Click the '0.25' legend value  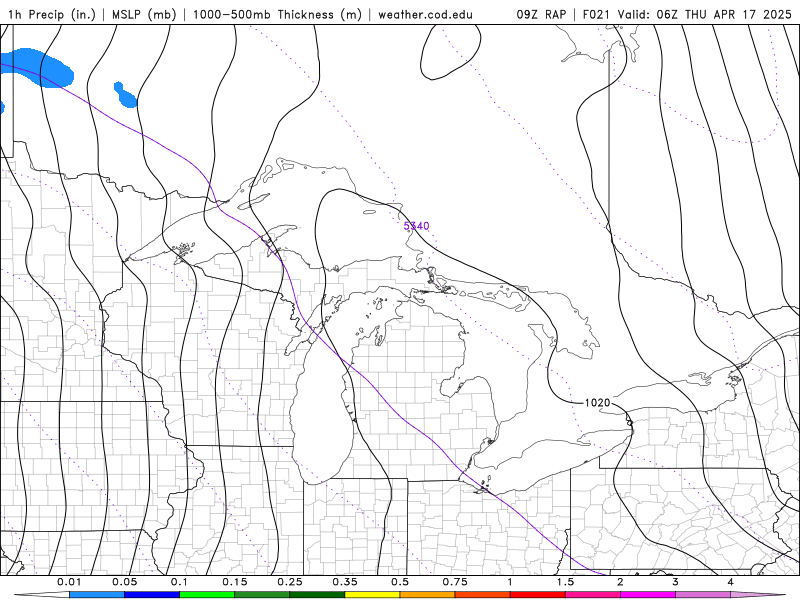tap(290, 582)
